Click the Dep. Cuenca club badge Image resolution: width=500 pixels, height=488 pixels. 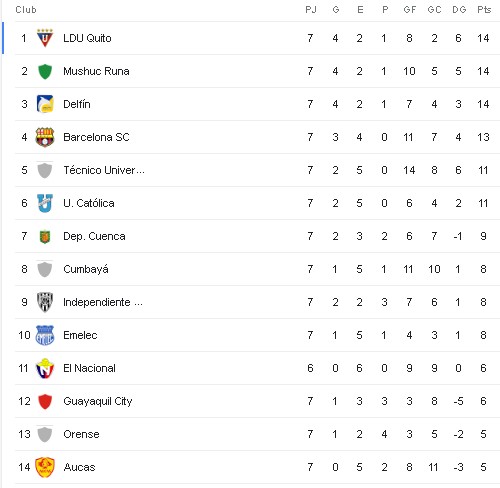45,236
